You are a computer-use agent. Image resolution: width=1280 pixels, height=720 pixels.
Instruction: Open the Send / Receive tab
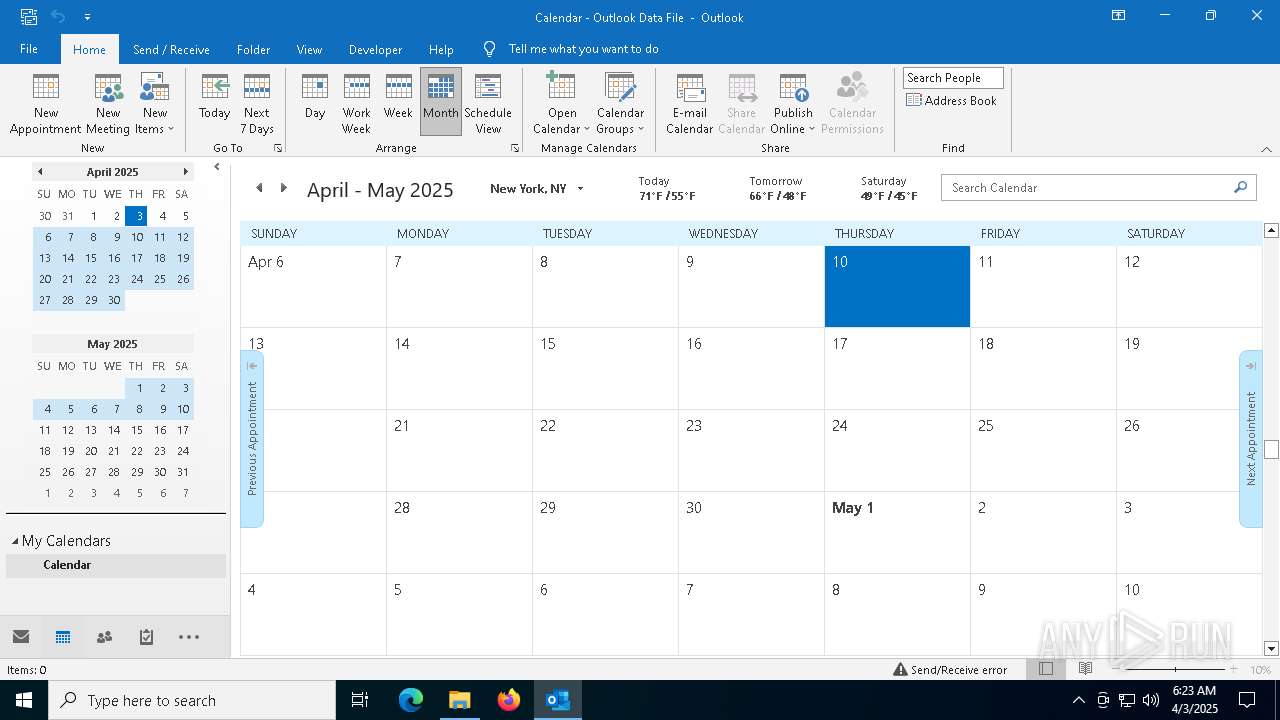[x=171, y=49]
